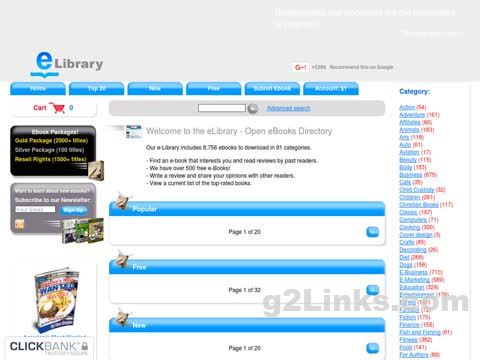The width and height of the screenshot is (480, 360).
Task: Click the Google +1 button
Action: [300, 67]
